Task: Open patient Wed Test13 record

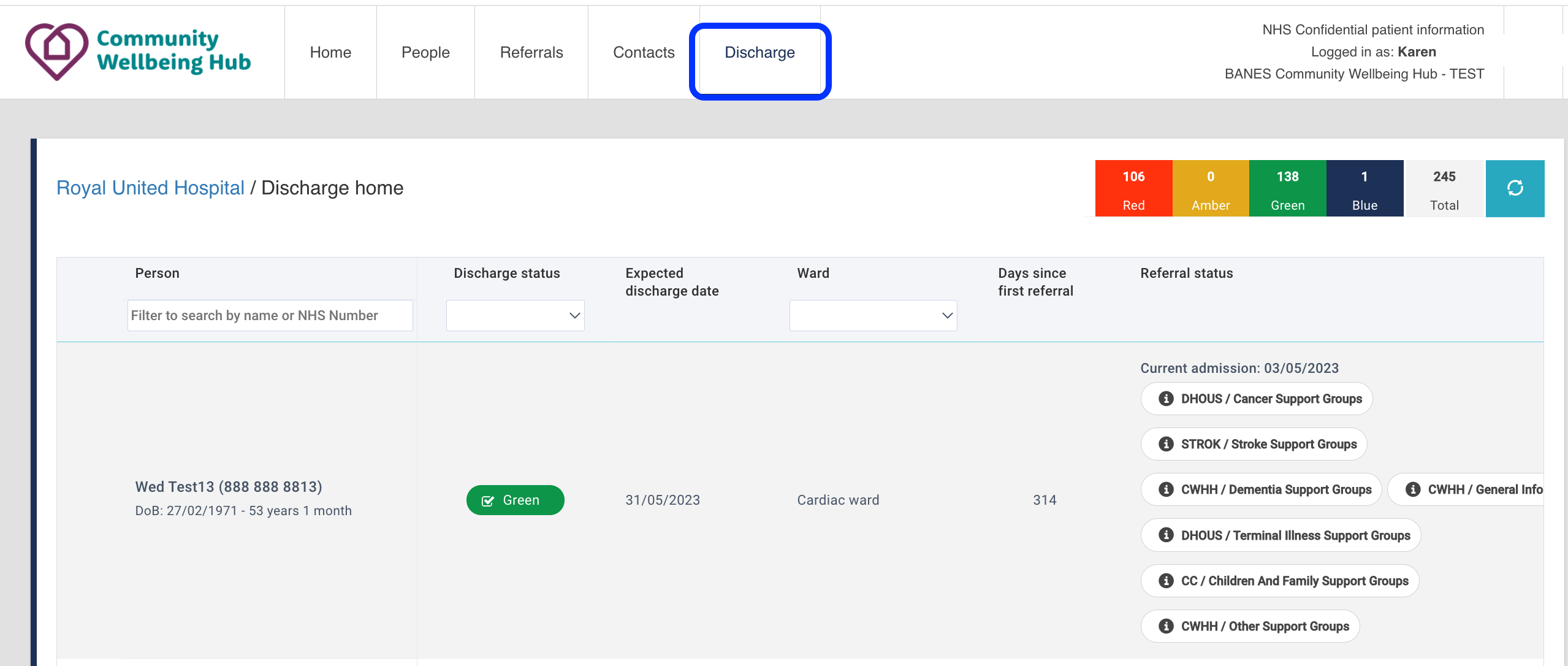Action: coord(228,487)
